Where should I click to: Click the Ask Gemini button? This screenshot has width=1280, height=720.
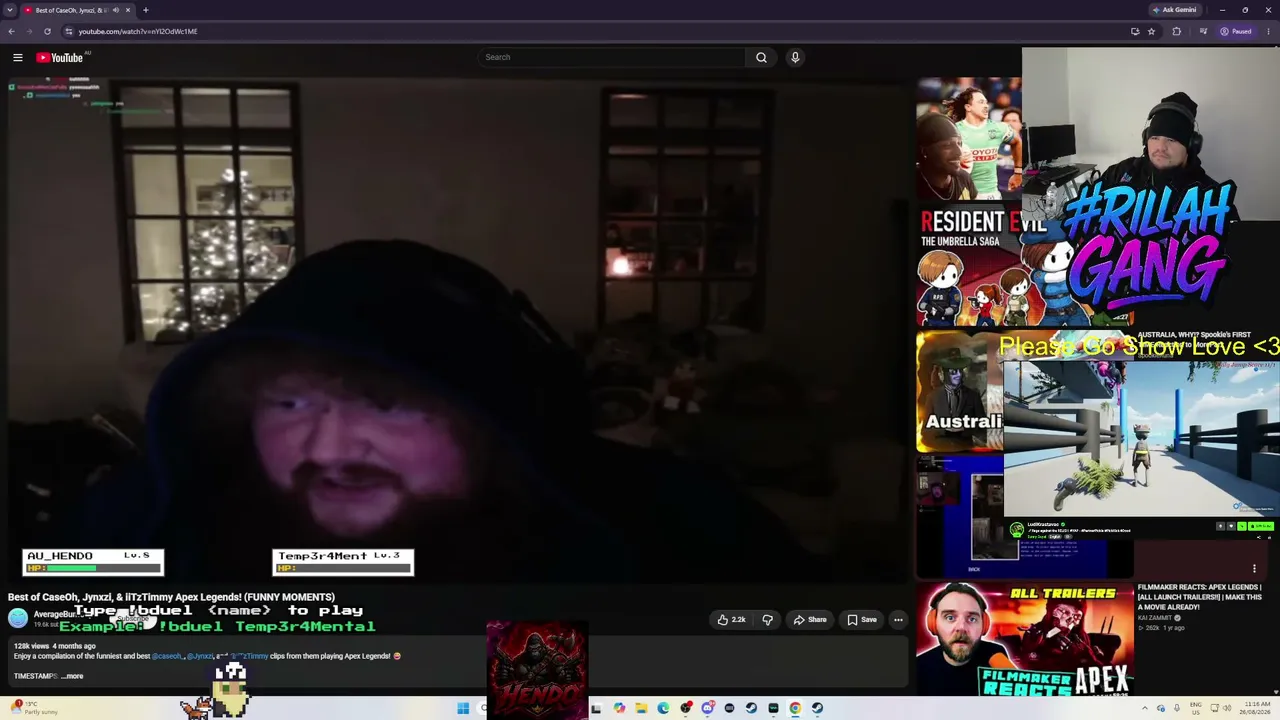(1174, 10)
